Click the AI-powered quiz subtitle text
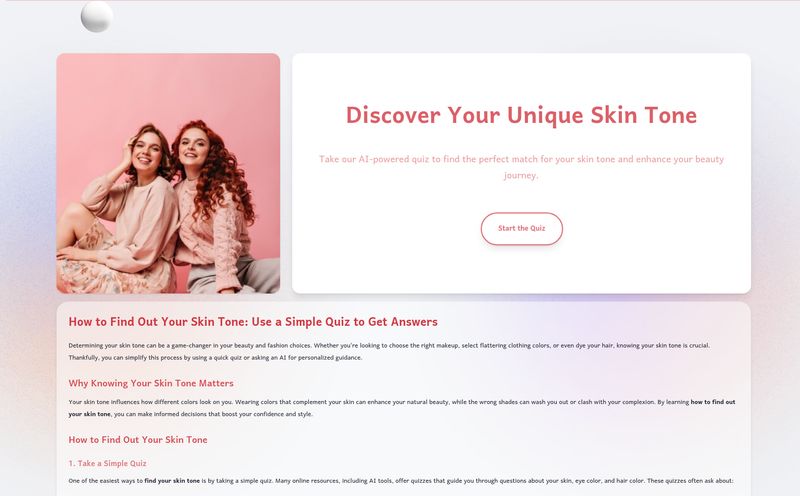This screenshot has width=800, height=496. point(521,167)
